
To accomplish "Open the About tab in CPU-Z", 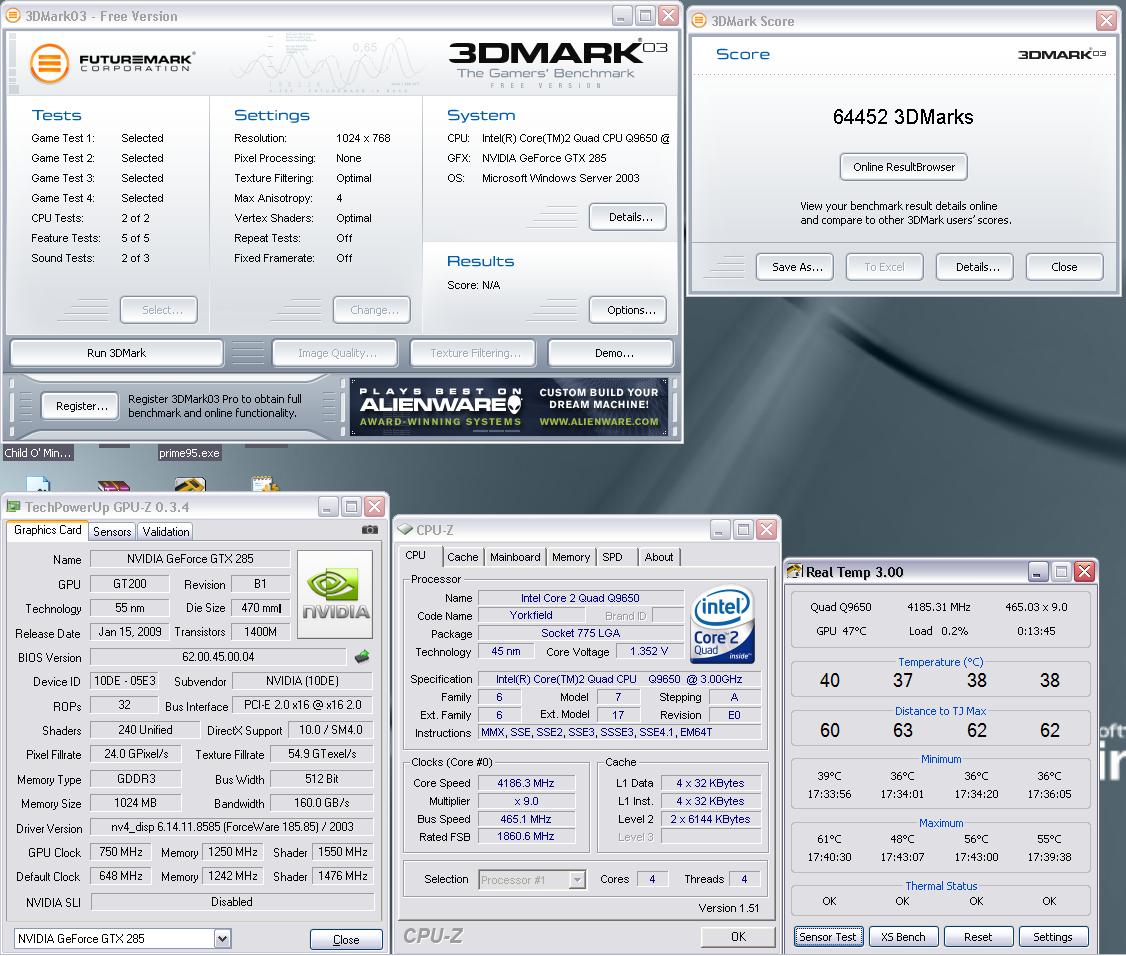I will point(659,557).
